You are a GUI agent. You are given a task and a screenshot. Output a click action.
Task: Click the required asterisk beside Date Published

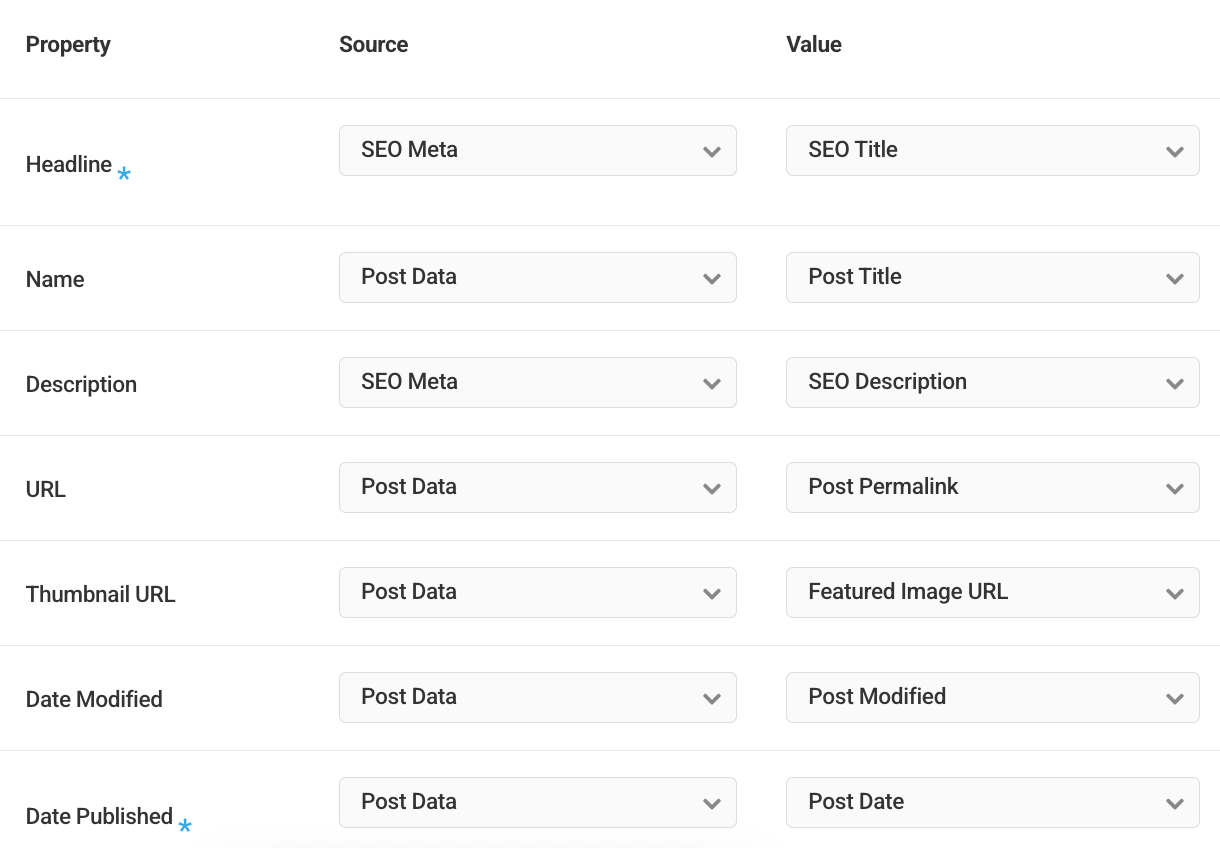tap(186, 826)
